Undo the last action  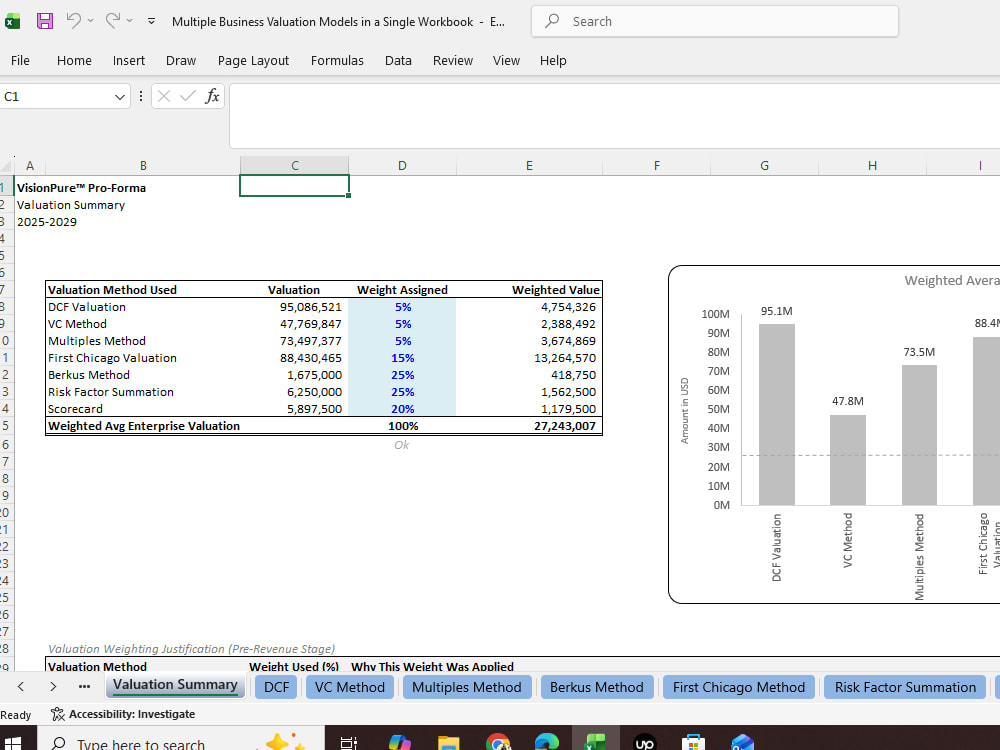click(73, 21)
